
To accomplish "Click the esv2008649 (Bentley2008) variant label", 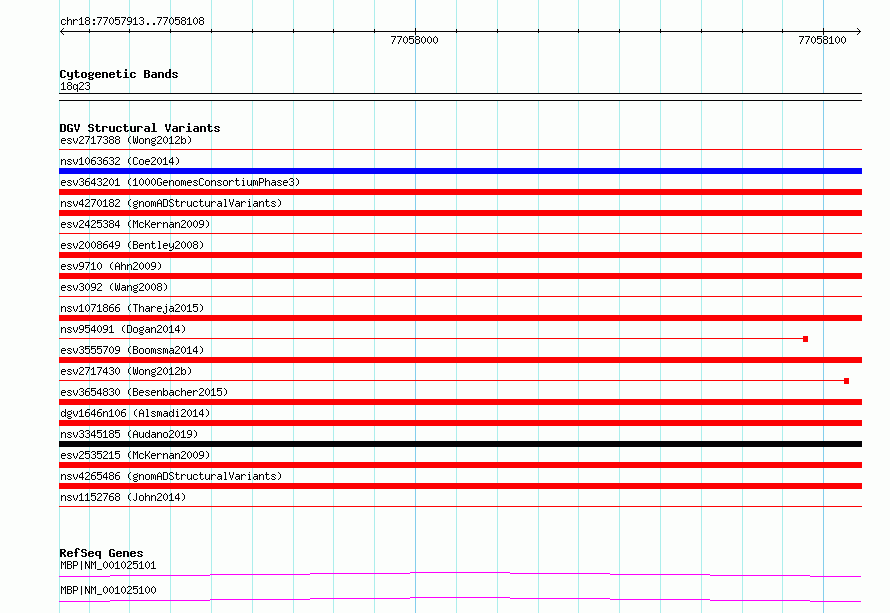I will pos(132,245).
